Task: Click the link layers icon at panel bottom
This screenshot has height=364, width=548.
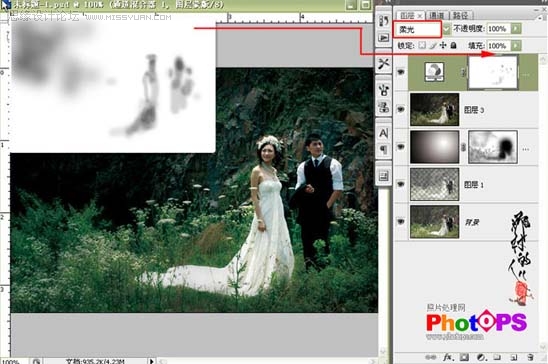Action: click(431, 357)
